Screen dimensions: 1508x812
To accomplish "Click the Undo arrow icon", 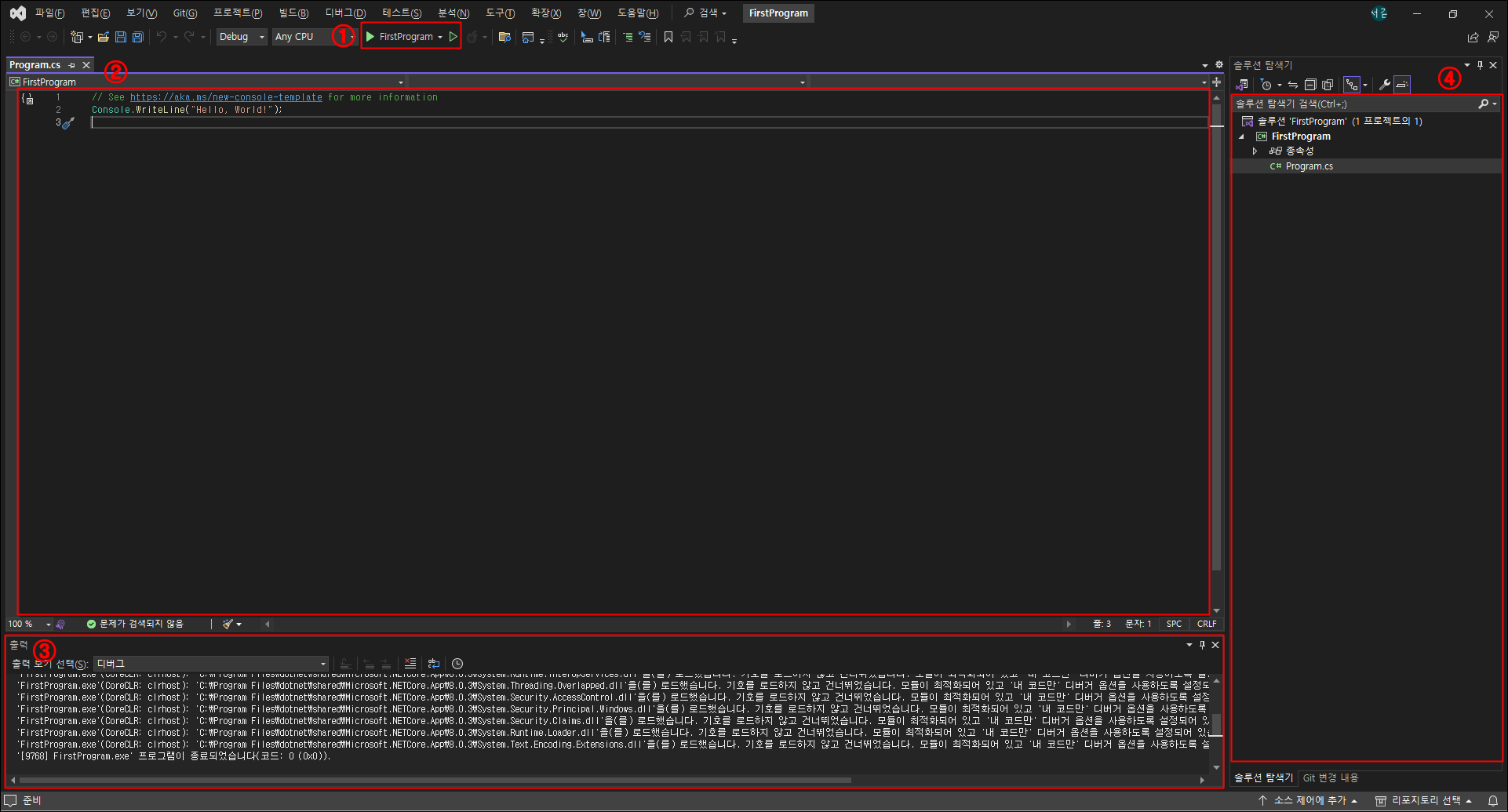I will coord(162,37).
